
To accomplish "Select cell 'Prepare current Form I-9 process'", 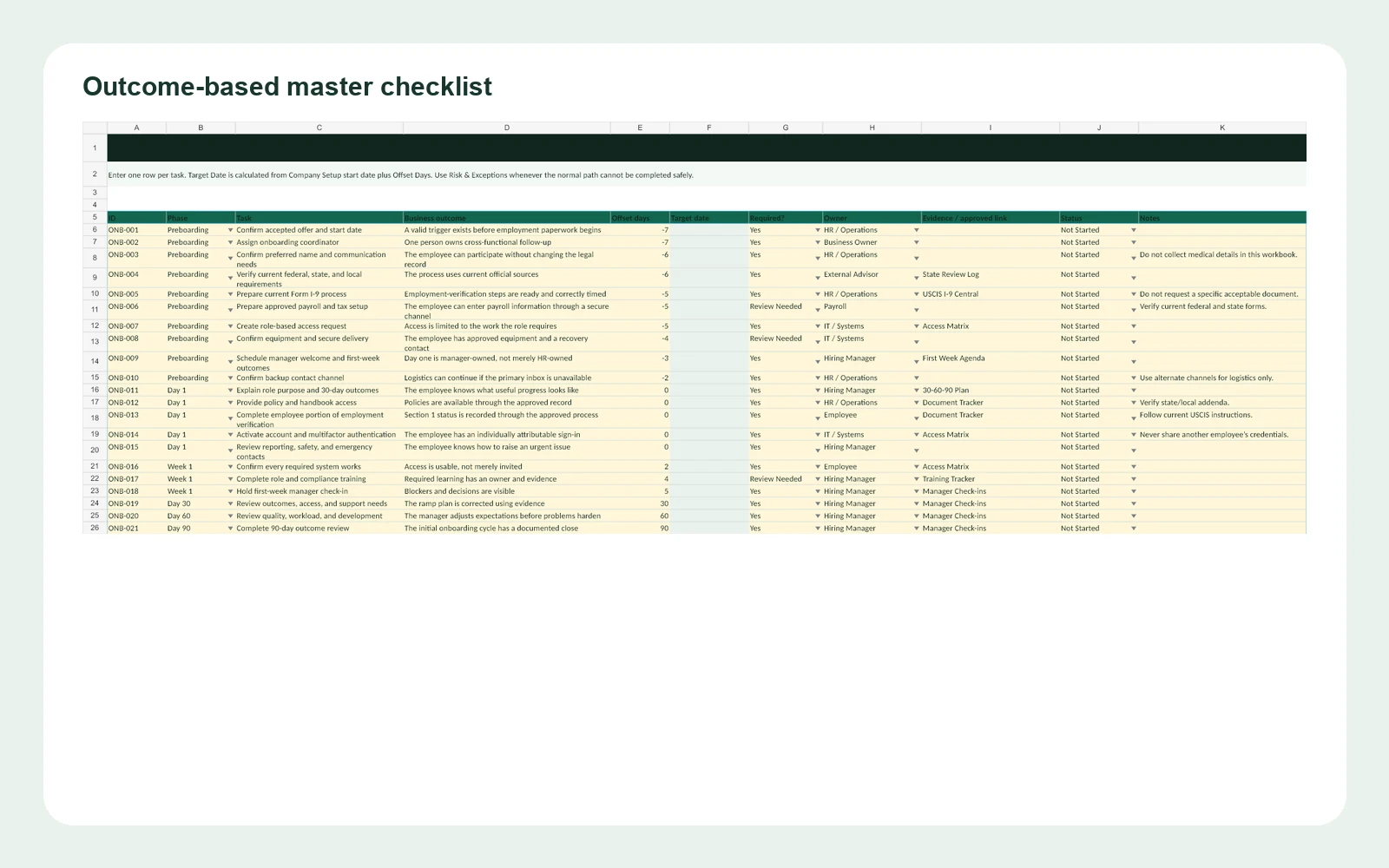I will [319, 294].
